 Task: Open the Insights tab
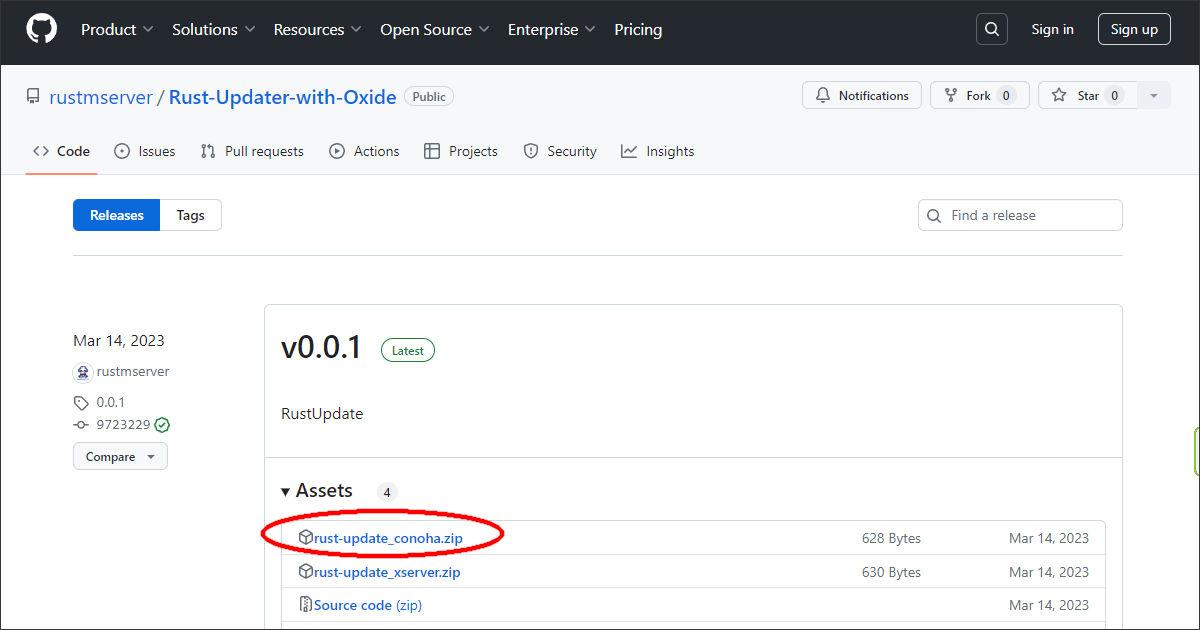coord(658,151)
